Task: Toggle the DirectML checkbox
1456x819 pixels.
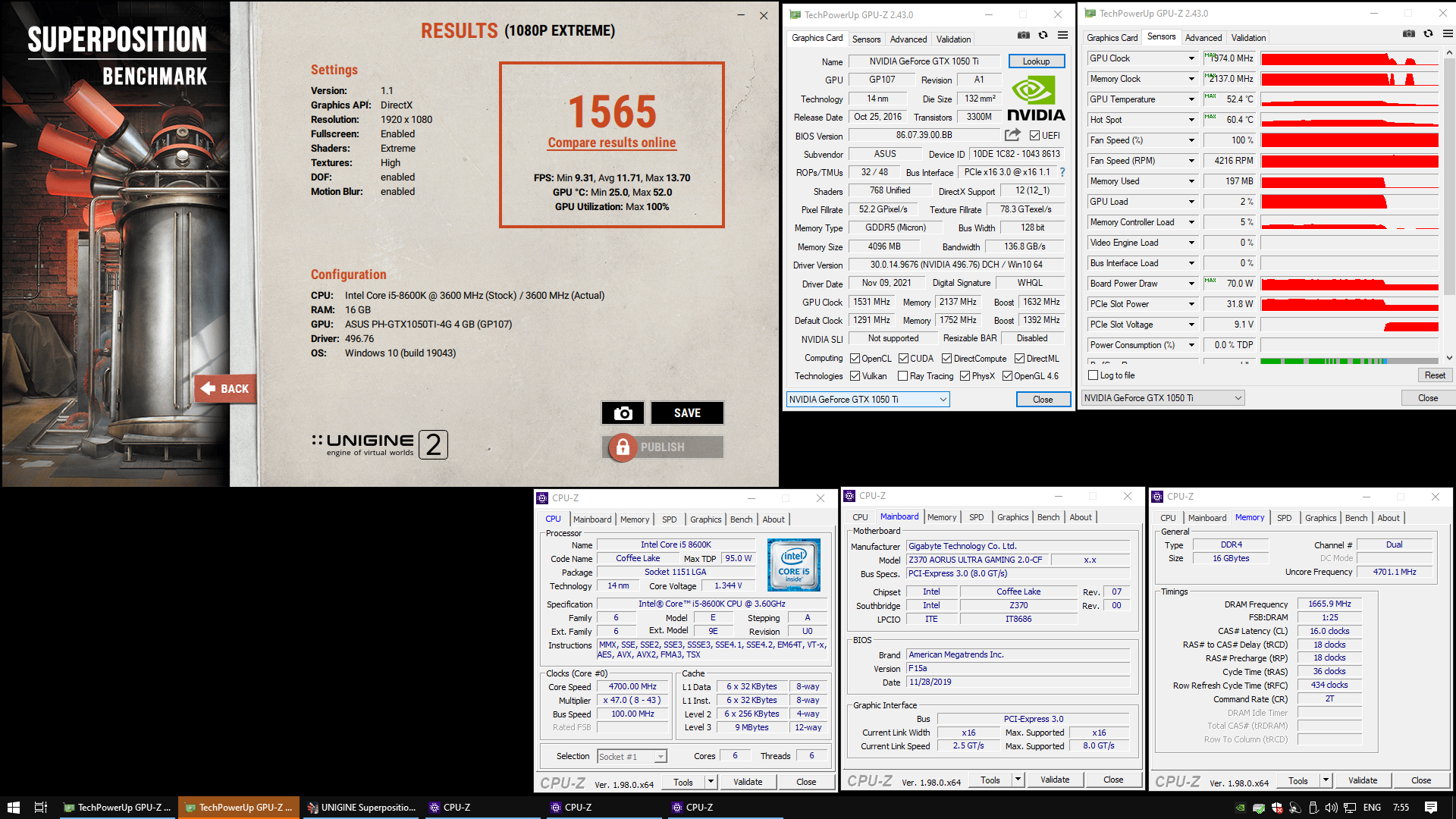Action: pos(1019,359)
